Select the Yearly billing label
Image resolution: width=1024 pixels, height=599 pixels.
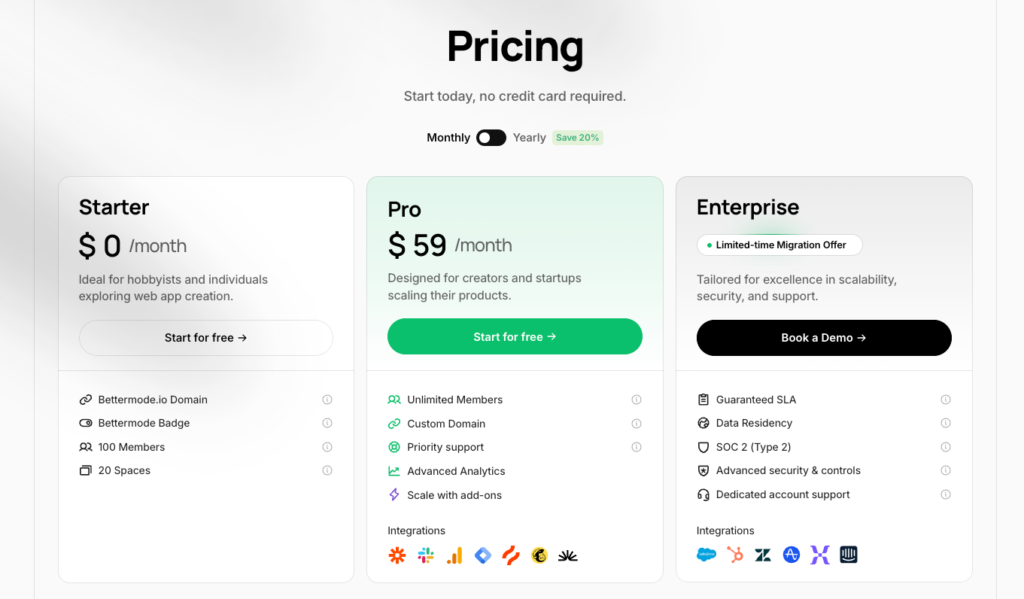point(529,138)
